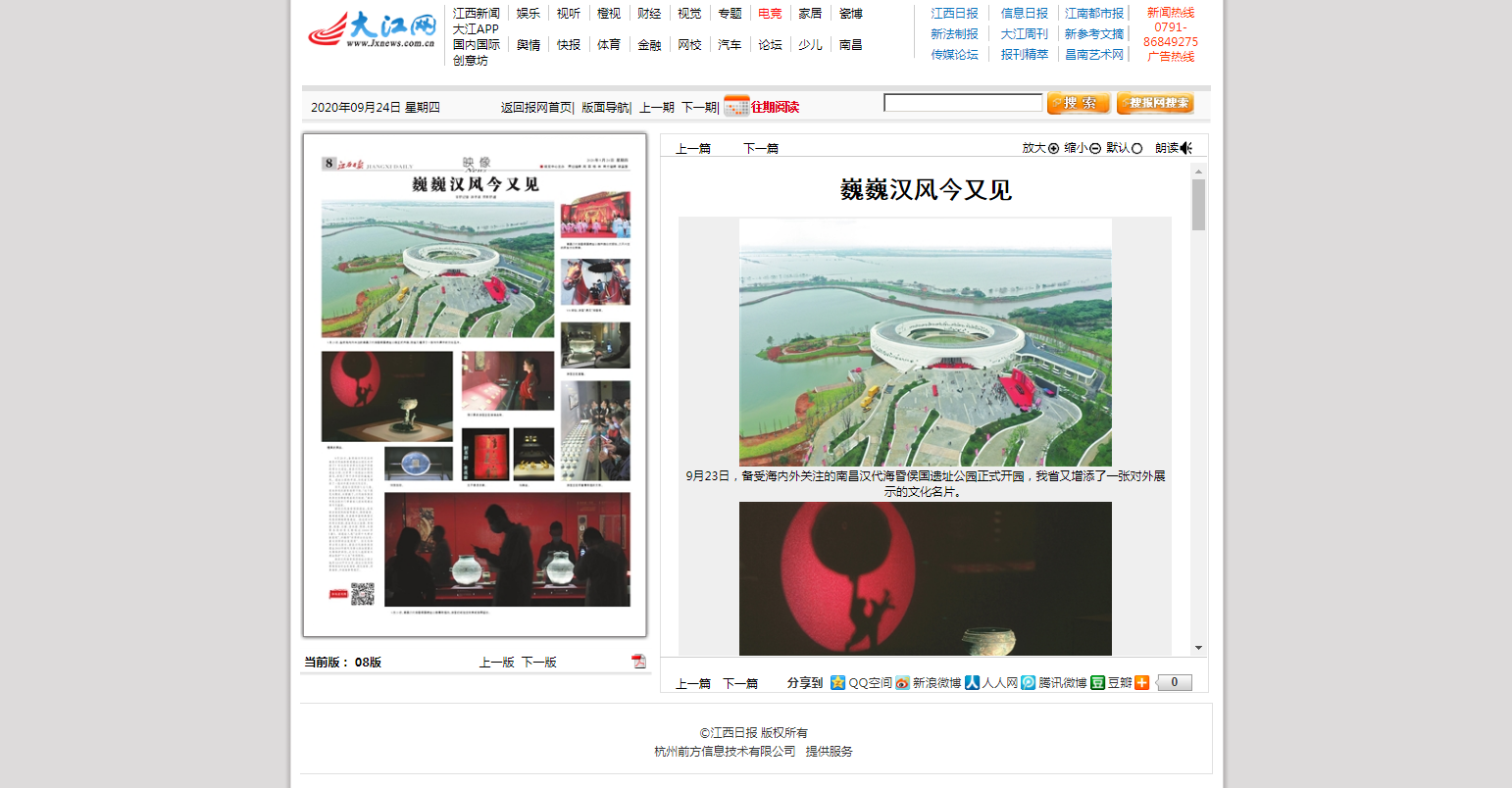Click the share count bubble showing 0

click(x=1174, y=682)
